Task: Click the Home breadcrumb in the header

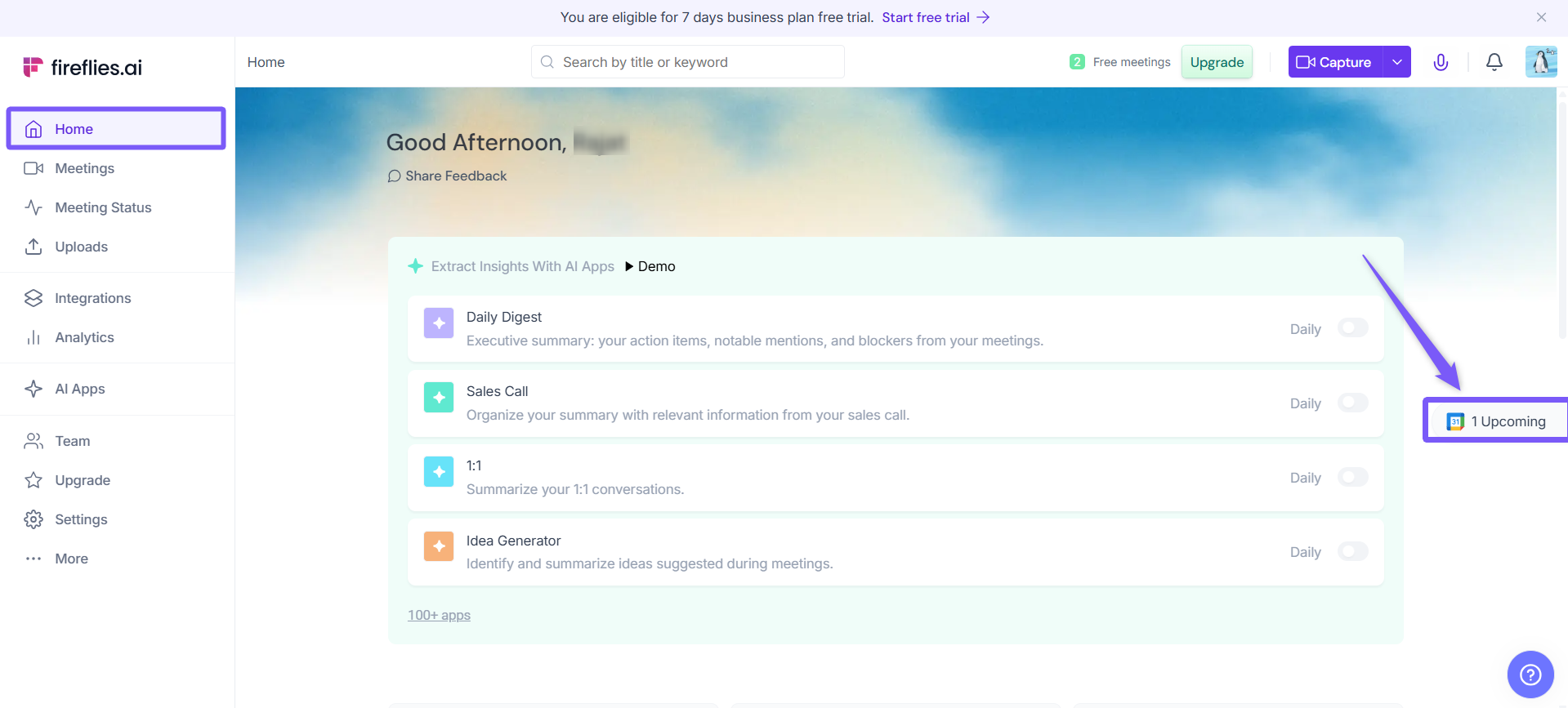Action: (266, 62)
